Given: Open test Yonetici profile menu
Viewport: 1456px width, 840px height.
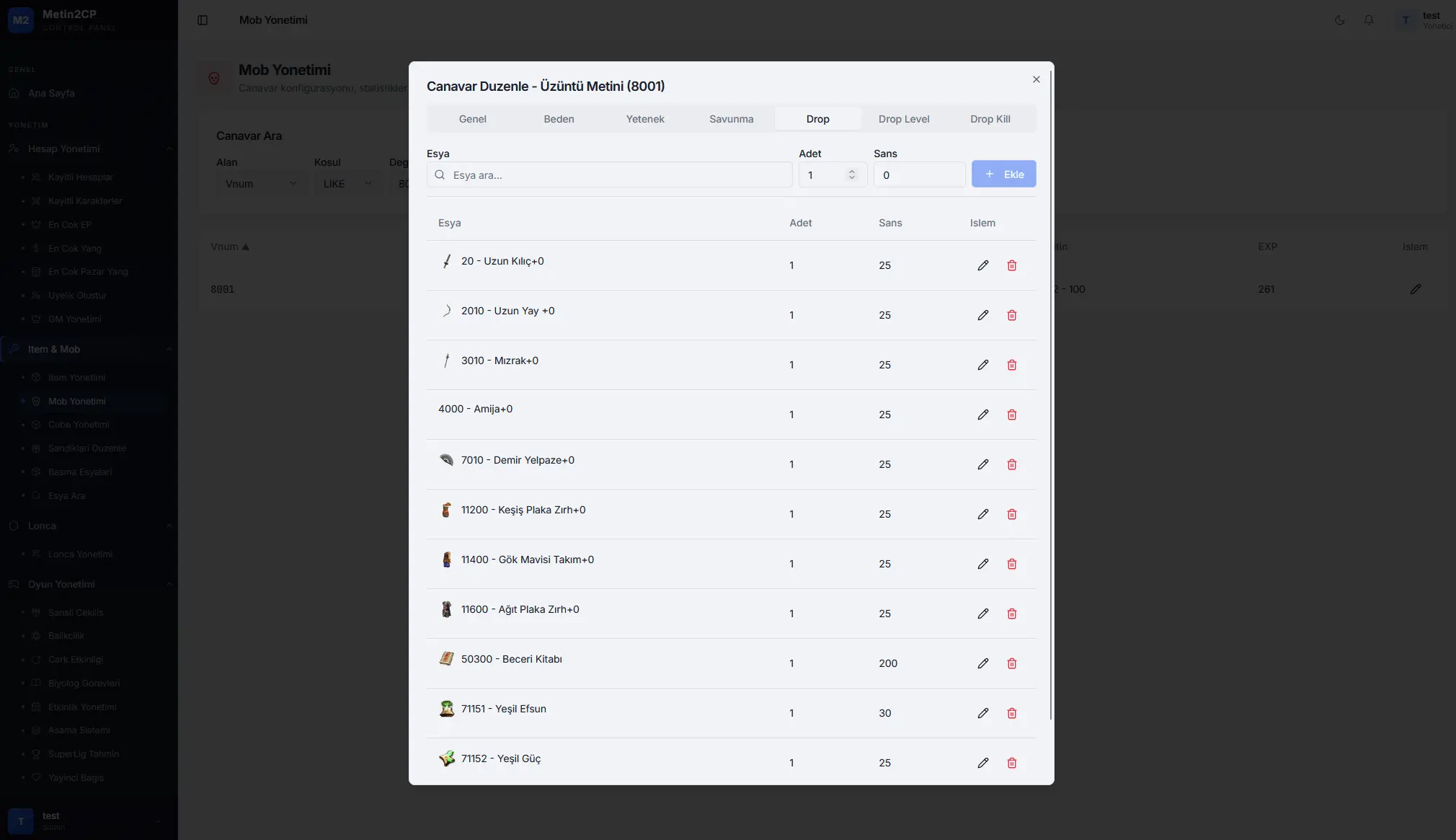Looking at the screenshot, I should coord(1424,20).
